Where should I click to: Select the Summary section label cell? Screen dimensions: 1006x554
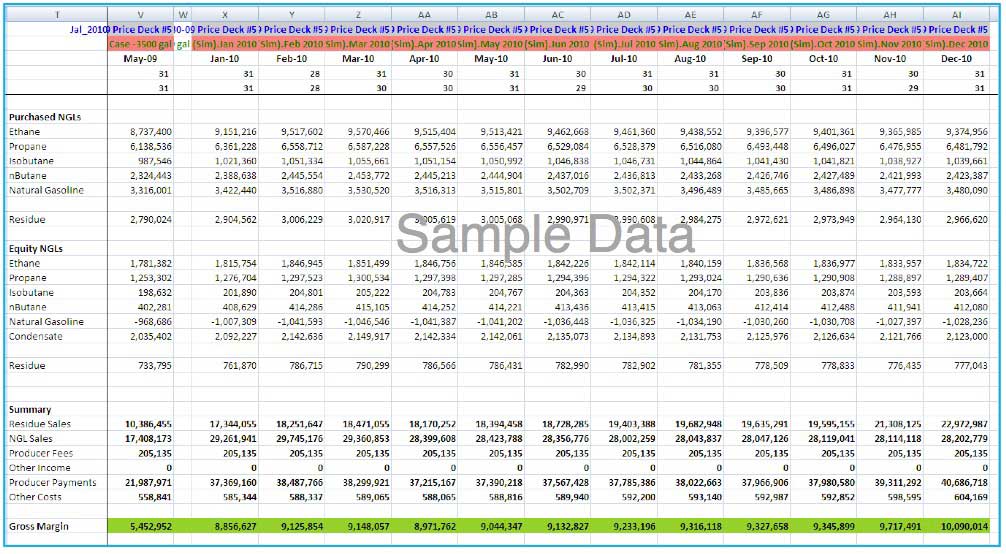pos(30,410)
